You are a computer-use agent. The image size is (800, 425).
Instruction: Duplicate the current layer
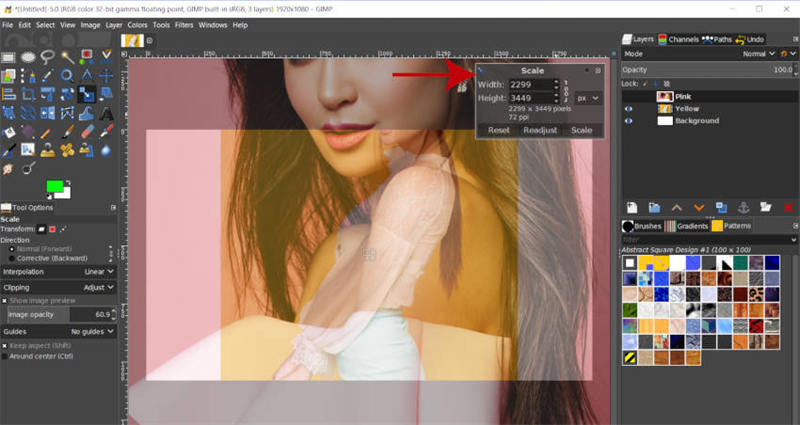[721, 207]
